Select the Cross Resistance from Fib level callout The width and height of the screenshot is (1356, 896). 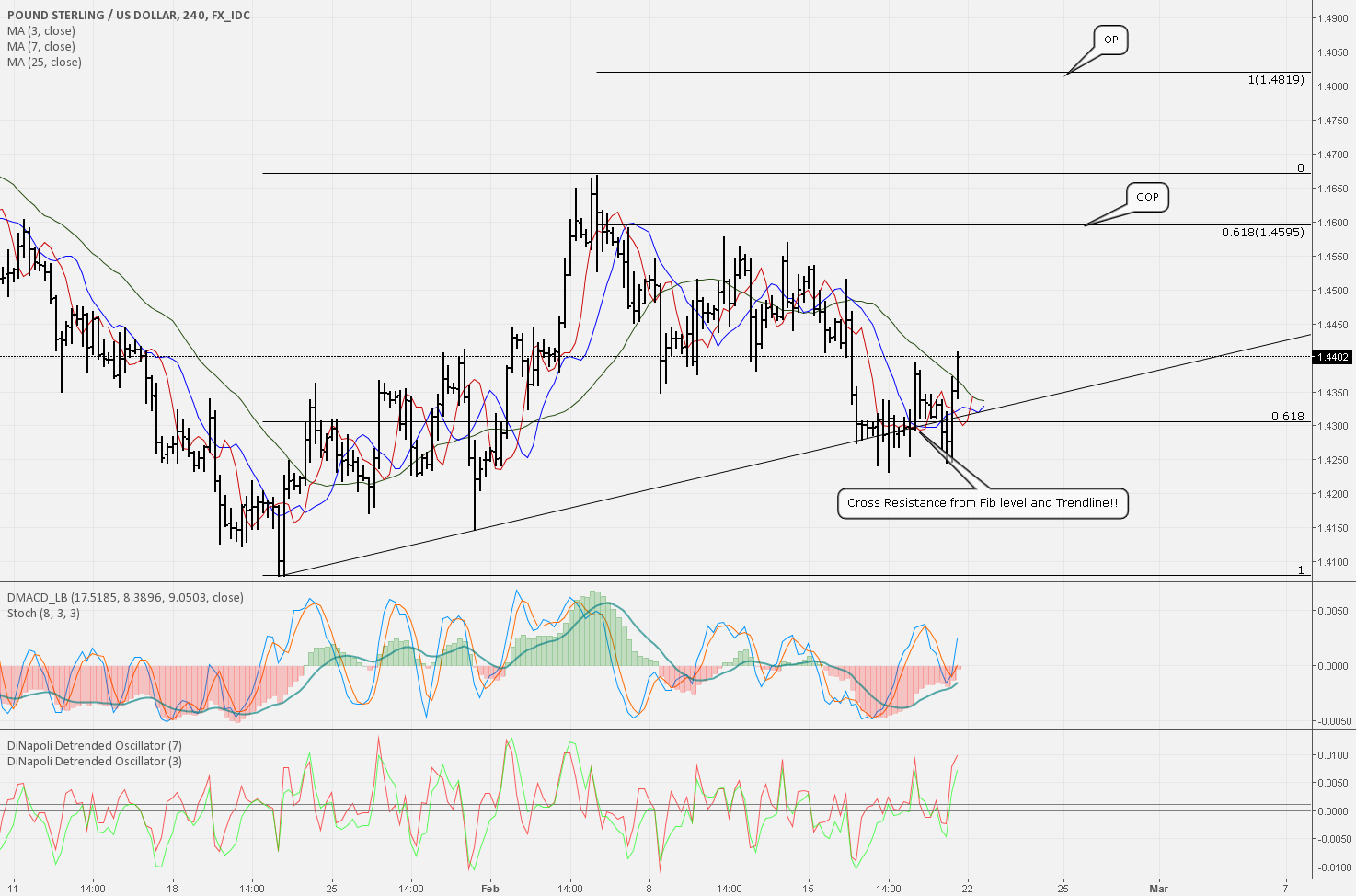pyautogui.click(x=983, y=503)
